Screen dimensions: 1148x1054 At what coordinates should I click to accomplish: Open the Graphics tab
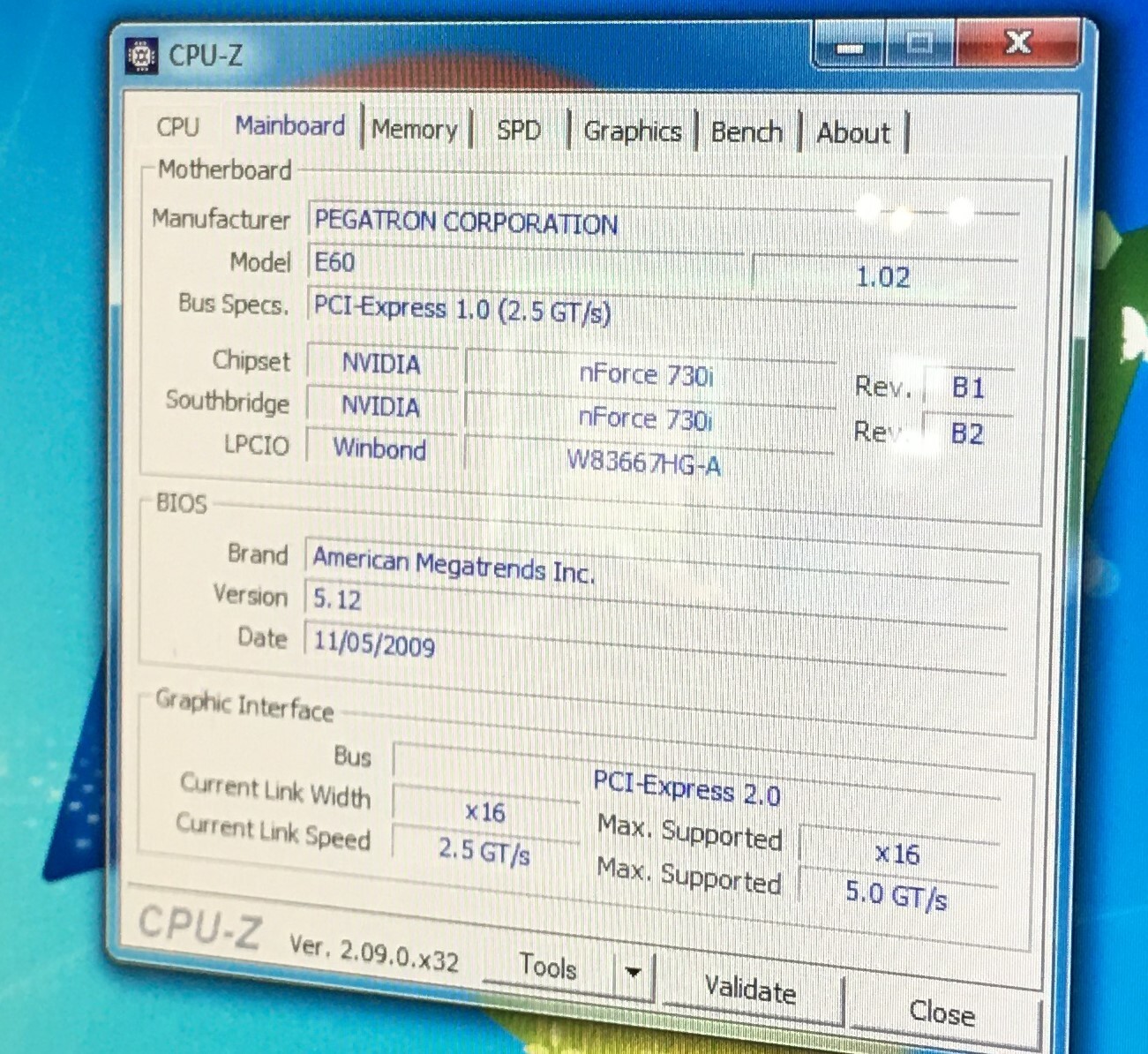tap(633, 132)
